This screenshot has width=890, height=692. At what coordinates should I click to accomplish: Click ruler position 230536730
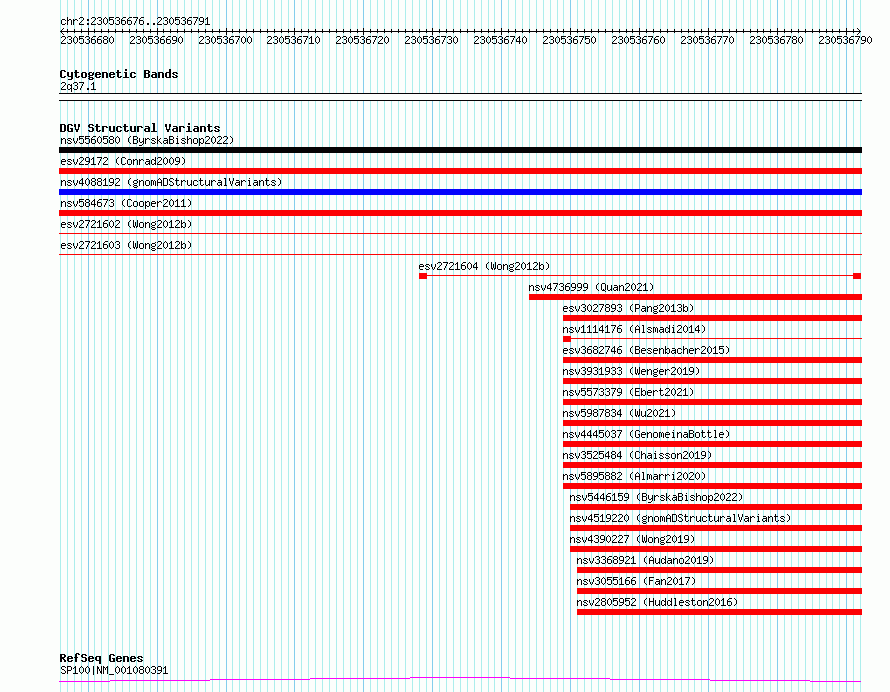coord(431,40)
